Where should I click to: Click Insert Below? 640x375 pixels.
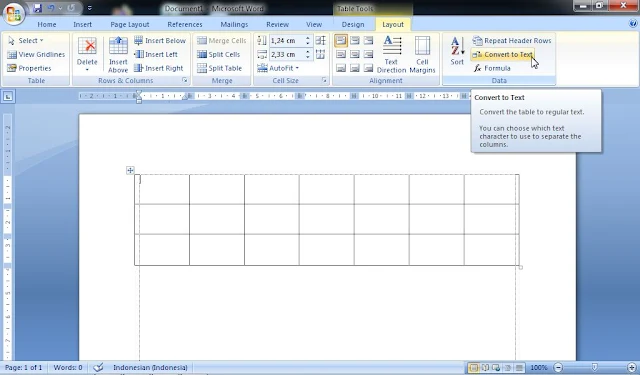point(160,40)
